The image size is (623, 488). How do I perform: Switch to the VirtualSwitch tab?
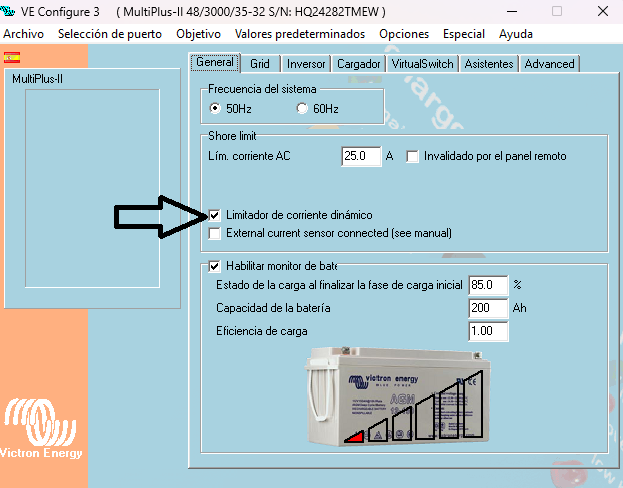click(x=422, y=64)
